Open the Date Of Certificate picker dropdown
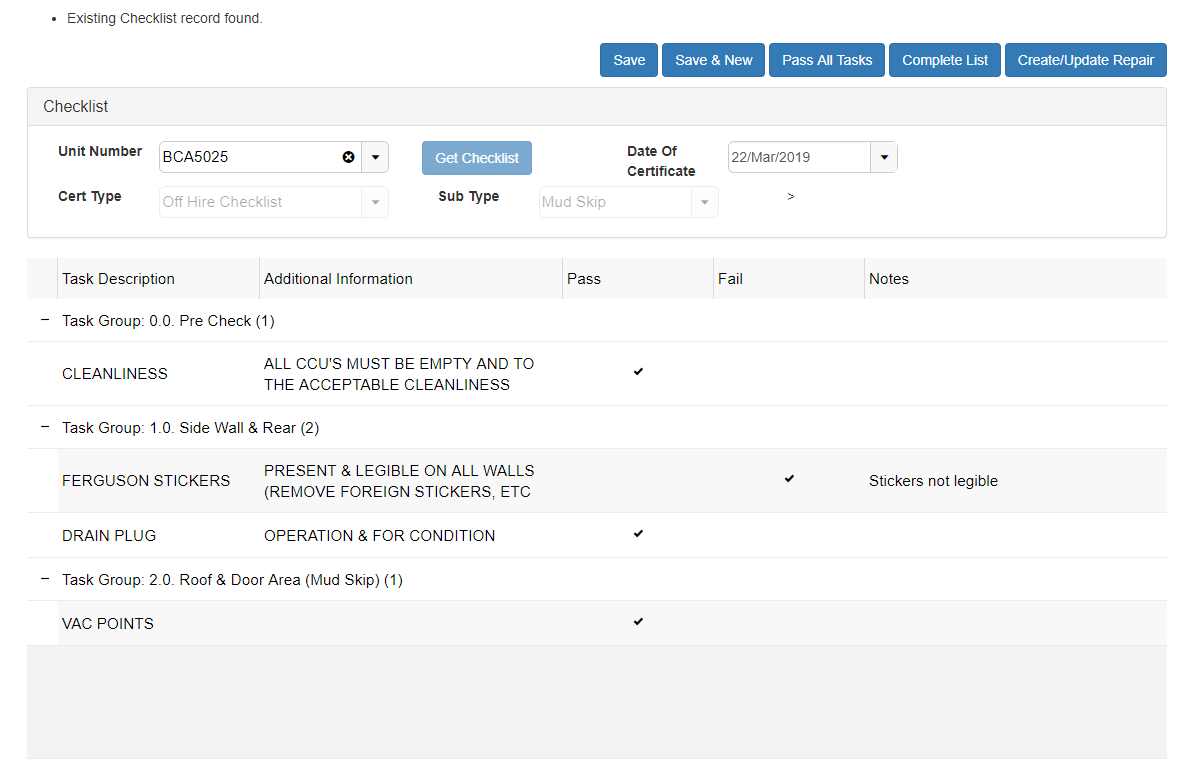The height and width of the screenshot is (770, 1185). [x=884, y=157]
